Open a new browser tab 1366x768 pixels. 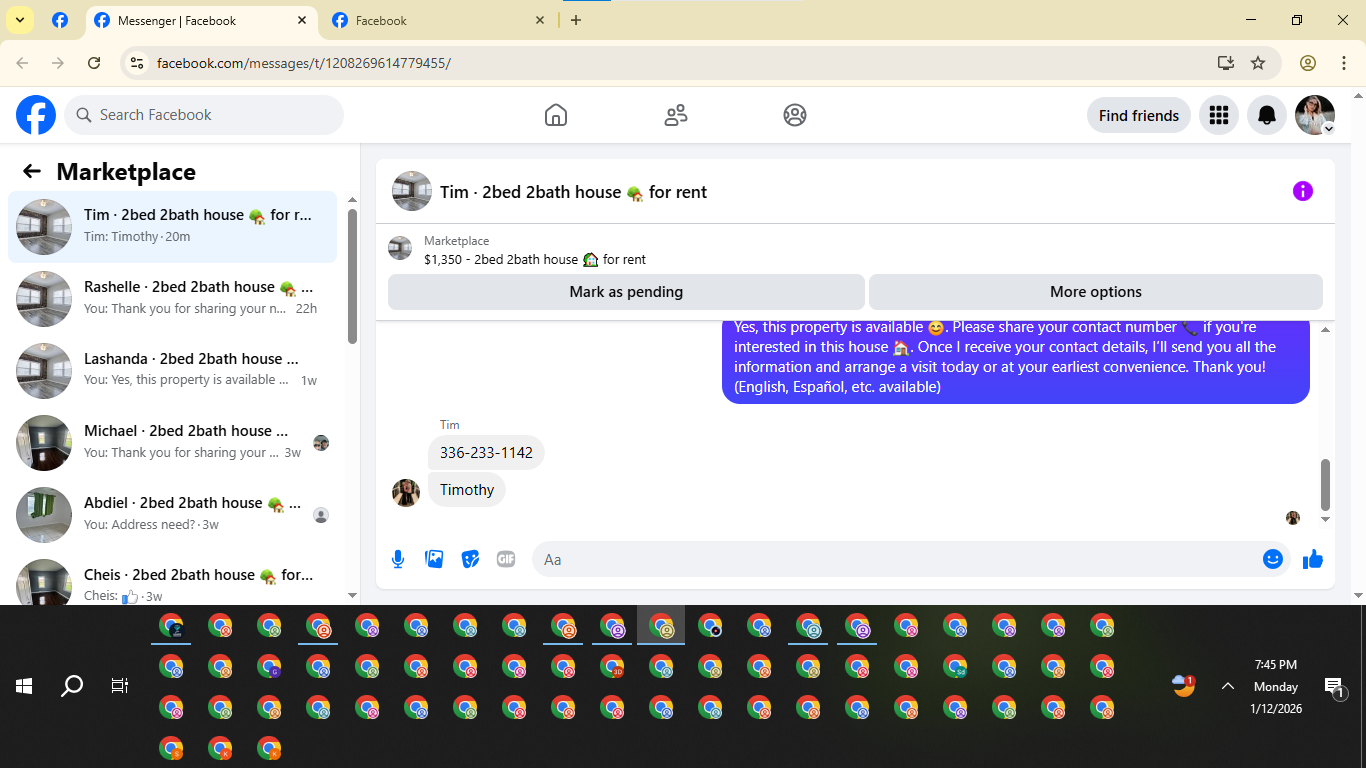575,20
